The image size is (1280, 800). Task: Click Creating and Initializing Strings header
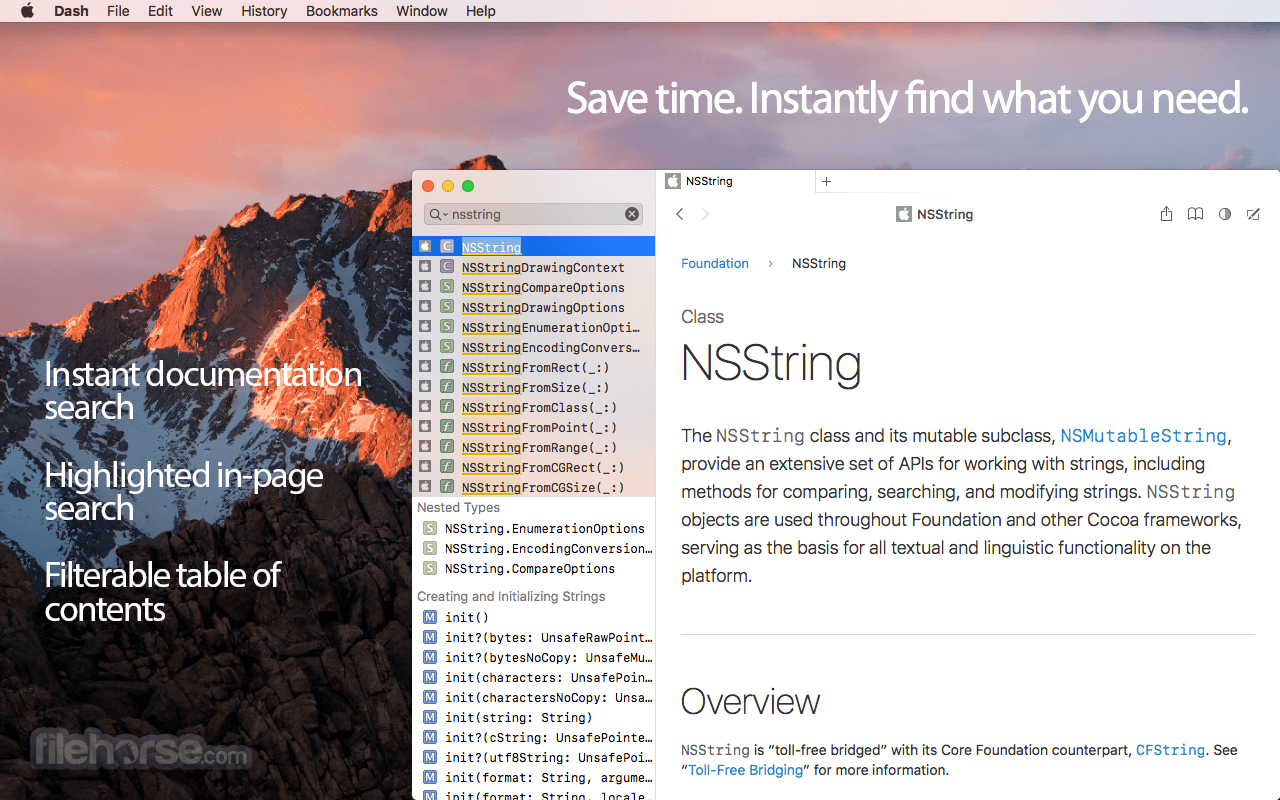click(511, 596)
